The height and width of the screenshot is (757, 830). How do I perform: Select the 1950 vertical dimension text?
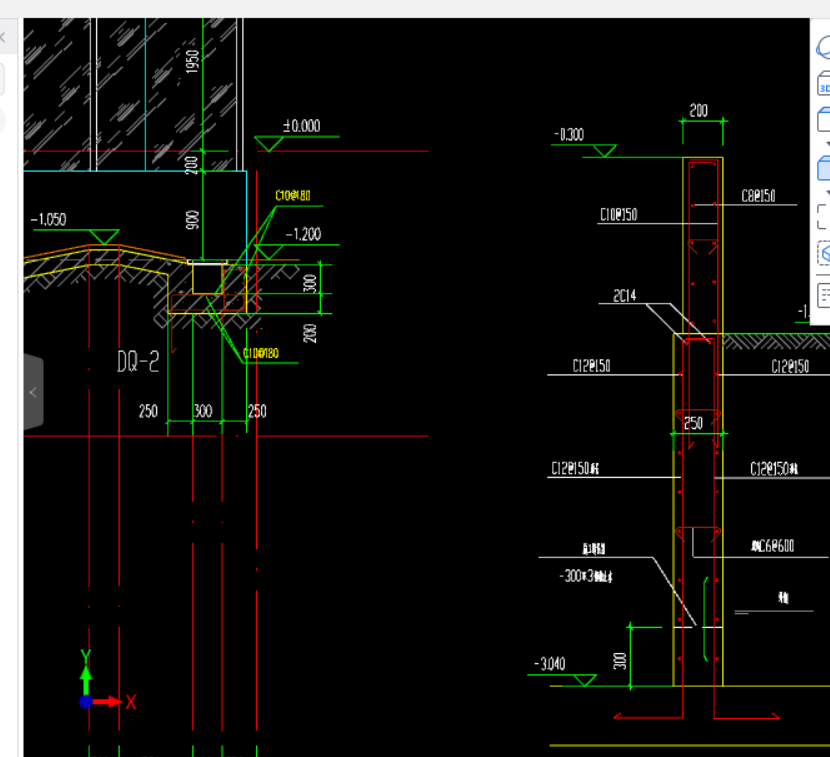point(192,61)
